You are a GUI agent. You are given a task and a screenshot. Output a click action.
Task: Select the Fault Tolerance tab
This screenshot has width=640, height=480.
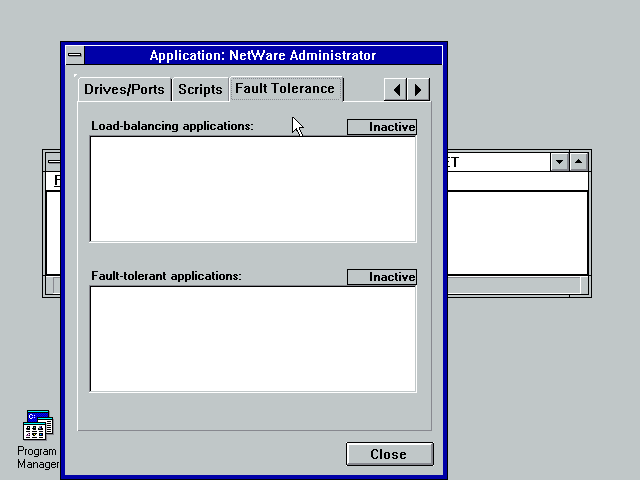click(286, 89)
